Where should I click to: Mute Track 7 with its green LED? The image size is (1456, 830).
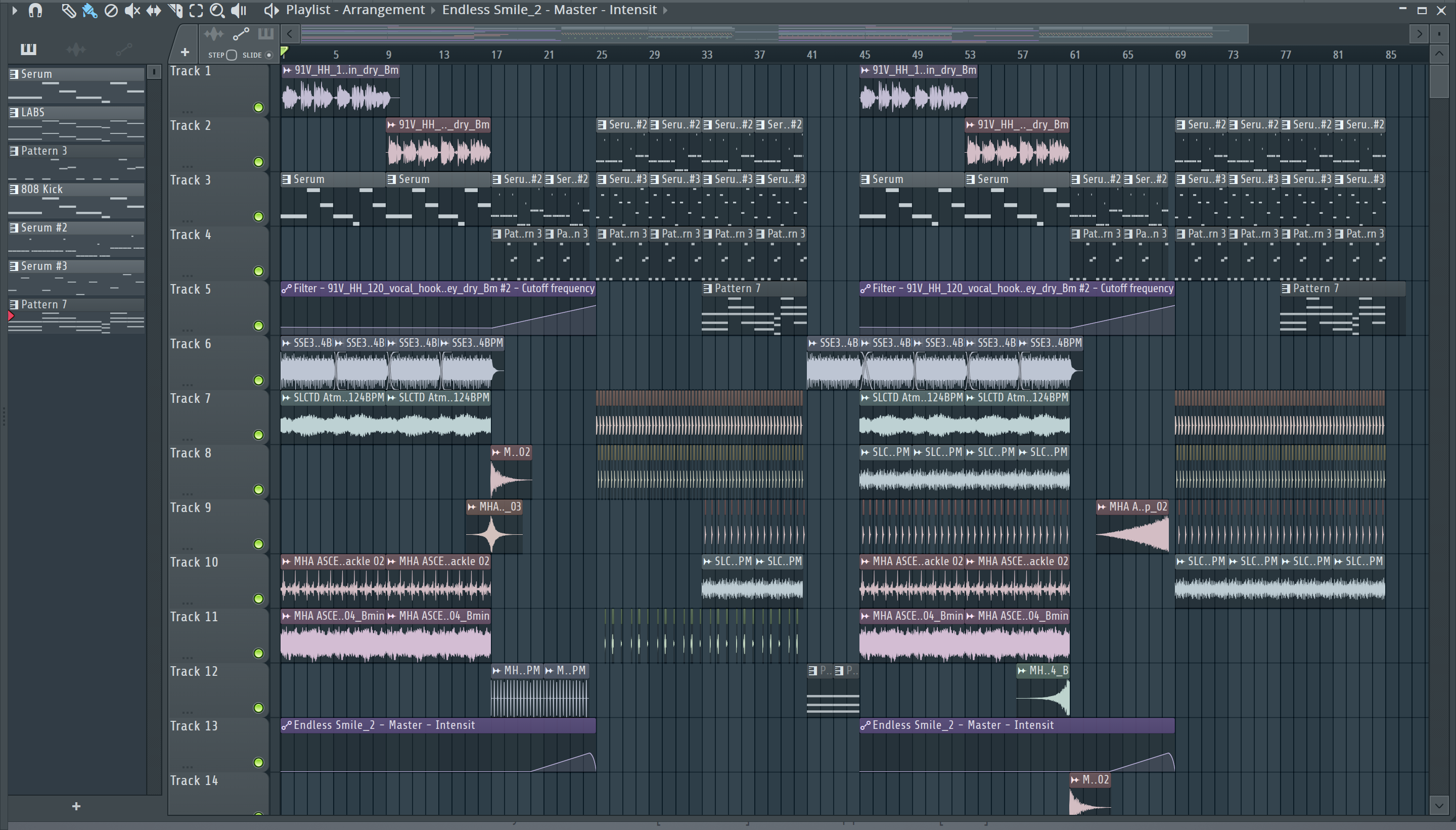tap(258, 435)
